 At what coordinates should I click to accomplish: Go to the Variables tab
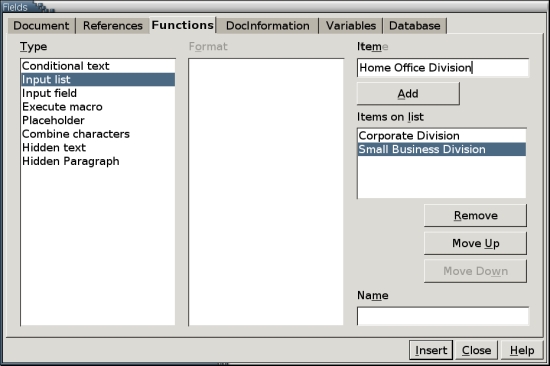(x=351, y=26)
